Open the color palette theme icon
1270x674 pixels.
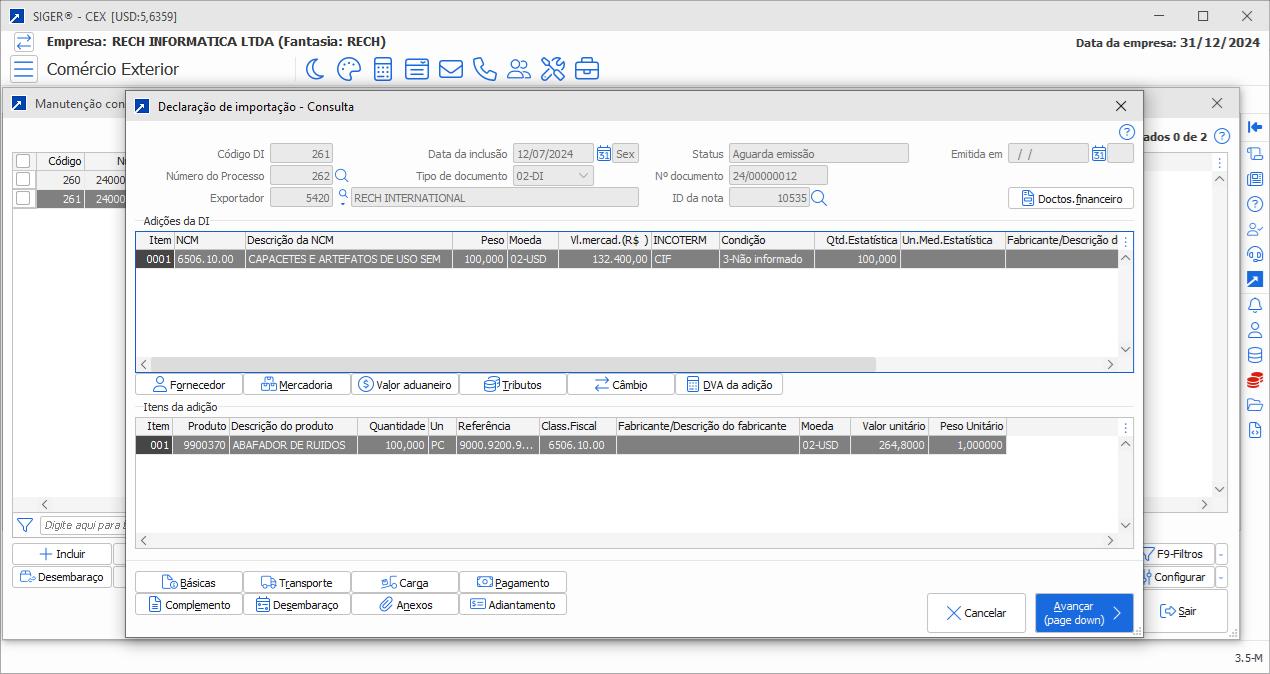[348, 69]
